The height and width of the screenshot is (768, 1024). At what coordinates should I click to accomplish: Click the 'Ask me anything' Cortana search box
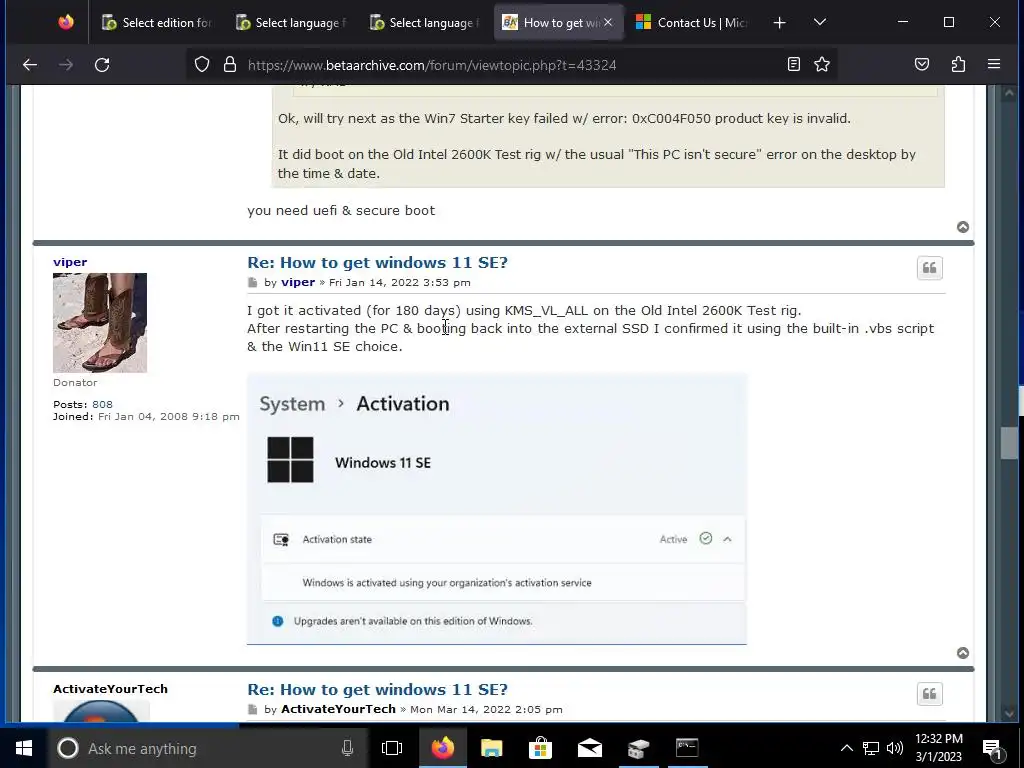click(x=209, y=748)
